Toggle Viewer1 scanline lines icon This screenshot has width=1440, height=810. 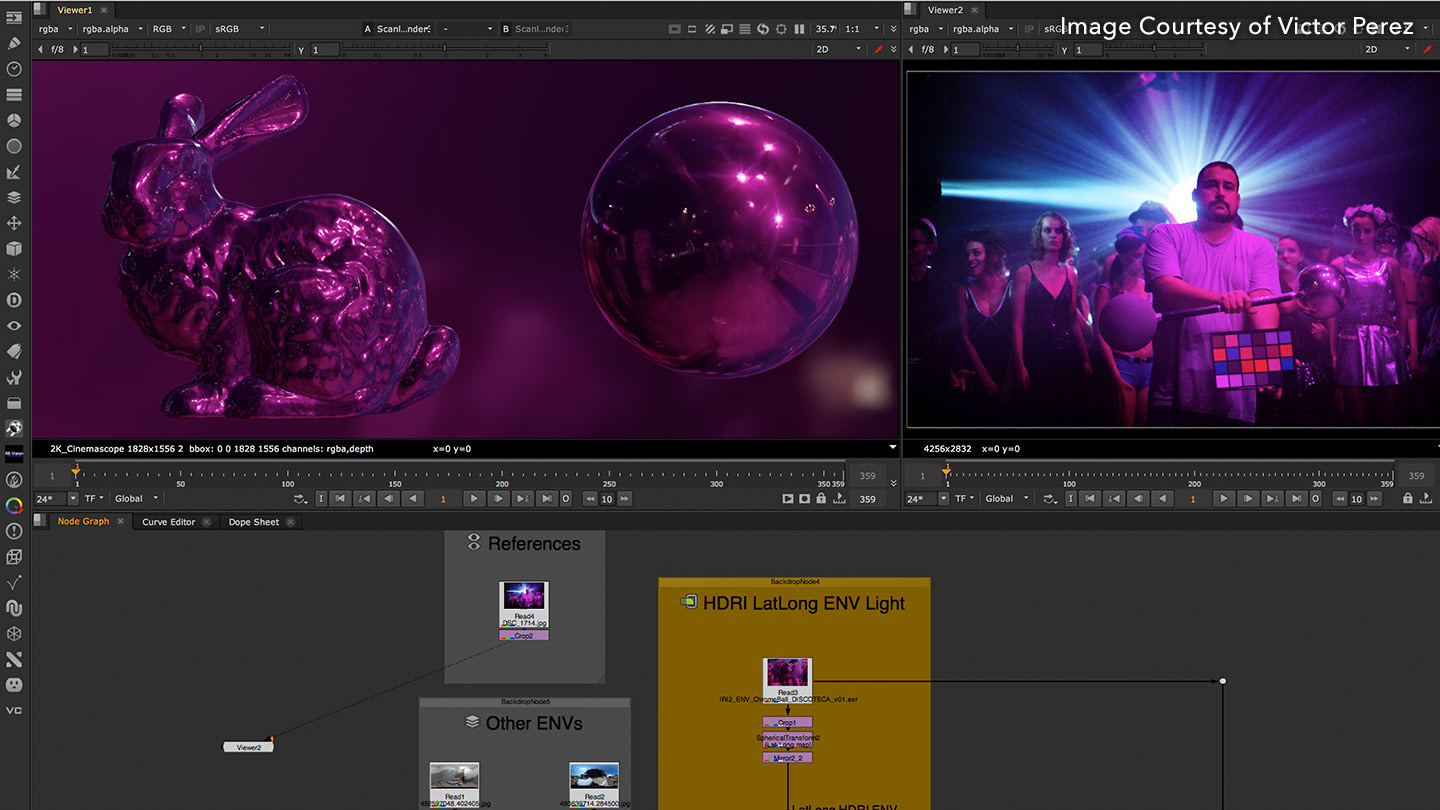point(745,29)
